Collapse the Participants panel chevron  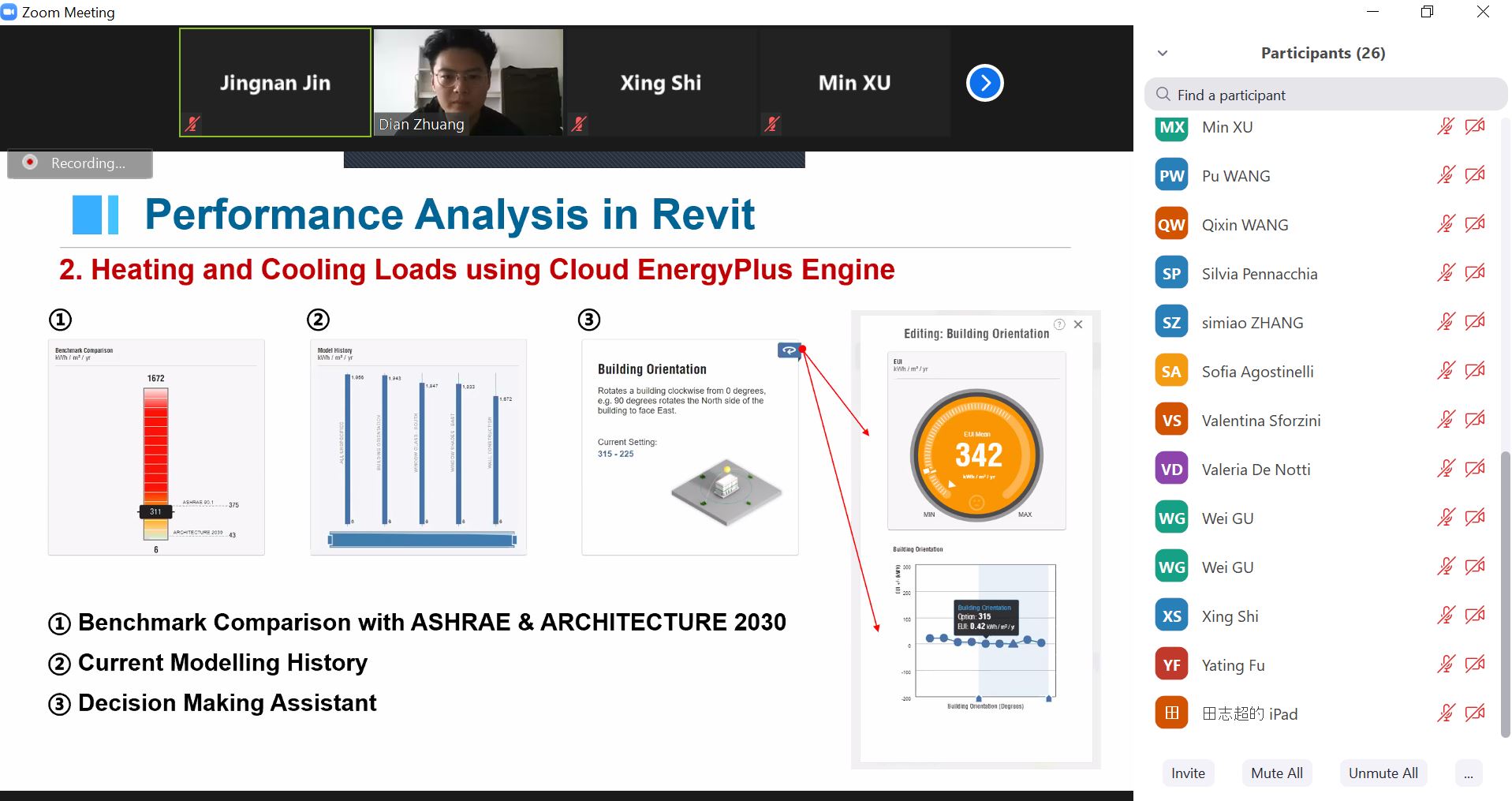click(1162, 54)
